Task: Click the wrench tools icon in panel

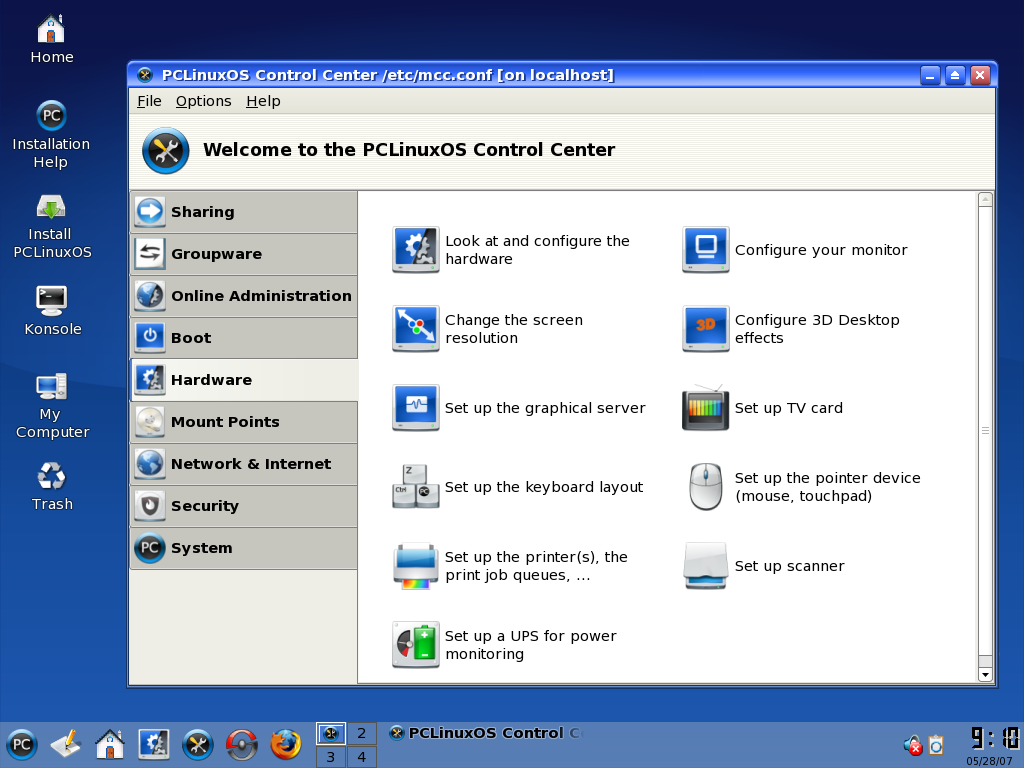Action: pos(198,744)
